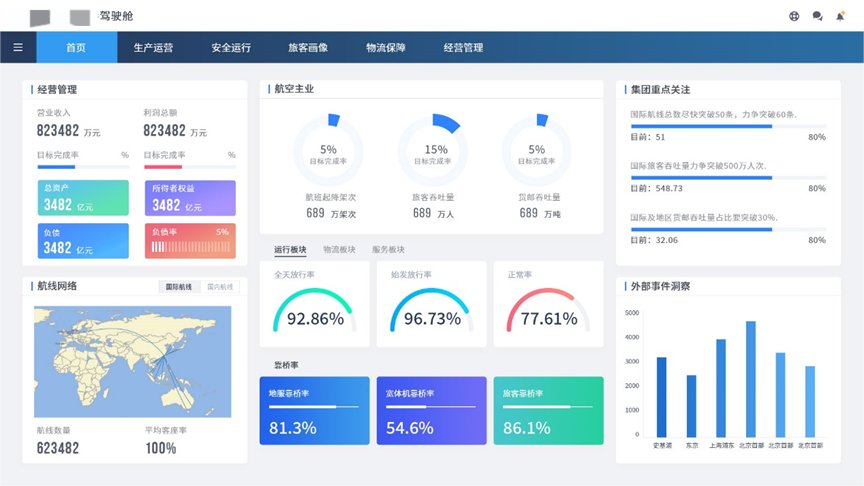
Task: Click the 旅客吞吐量 15% donut chart
Action: (x=432, y=152)
